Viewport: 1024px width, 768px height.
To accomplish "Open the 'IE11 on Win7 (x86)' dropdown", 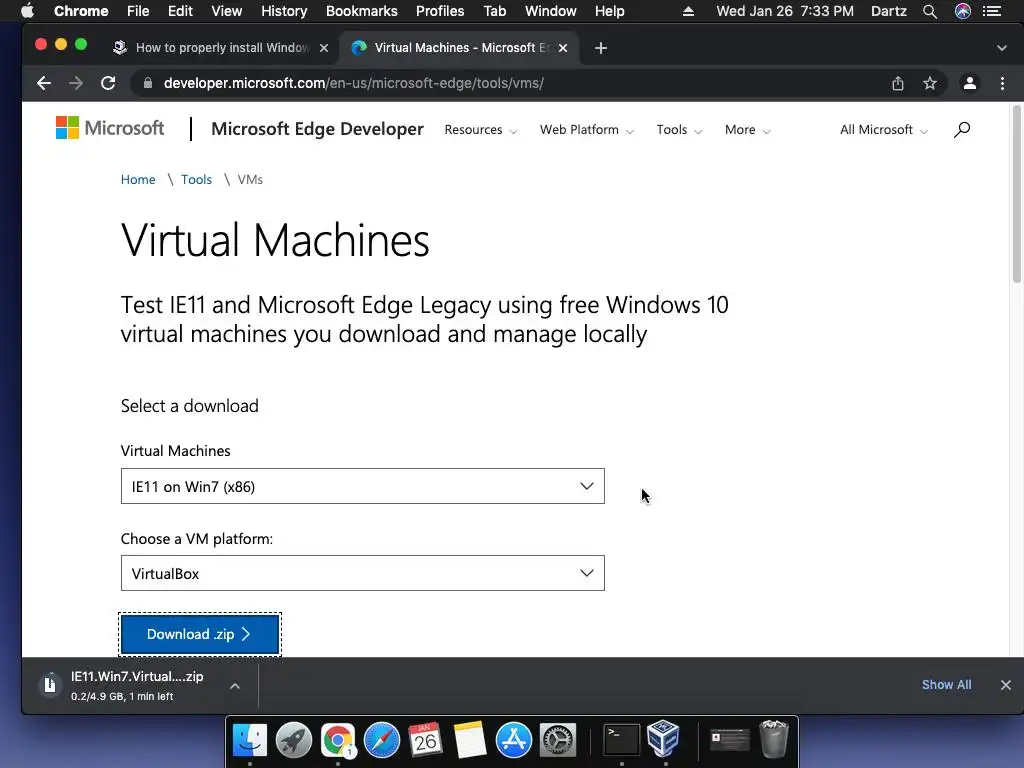I will tap(362, 486).
